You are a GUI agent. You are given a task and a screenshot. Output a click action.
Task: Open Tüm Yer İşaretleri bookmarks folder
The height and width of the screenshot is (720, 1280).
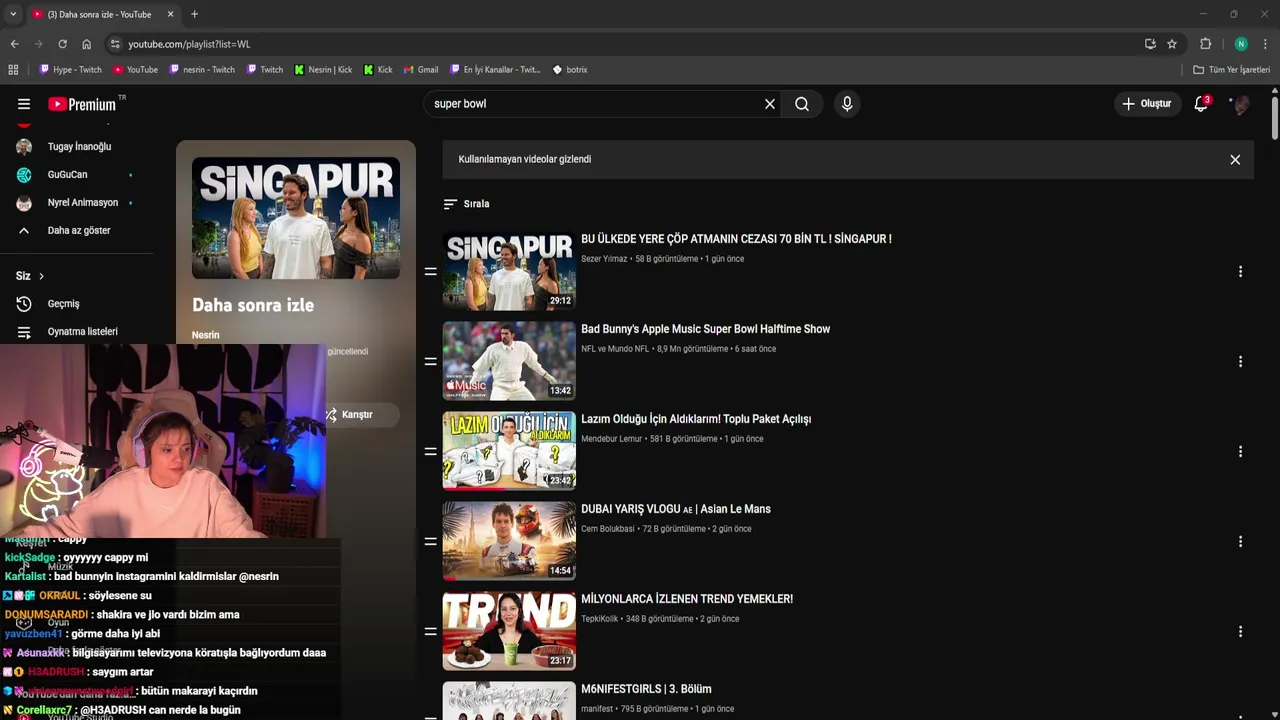point(1231,70)
